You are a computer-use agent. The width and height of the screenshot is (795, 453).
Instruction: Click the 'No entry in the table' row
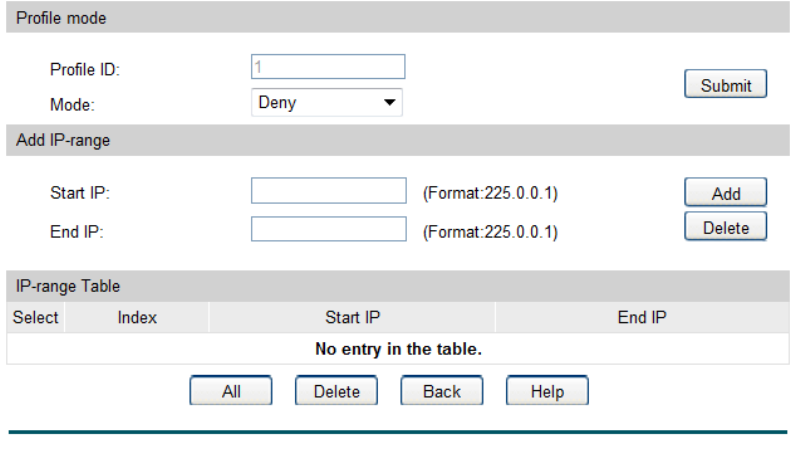coord(398,349)
